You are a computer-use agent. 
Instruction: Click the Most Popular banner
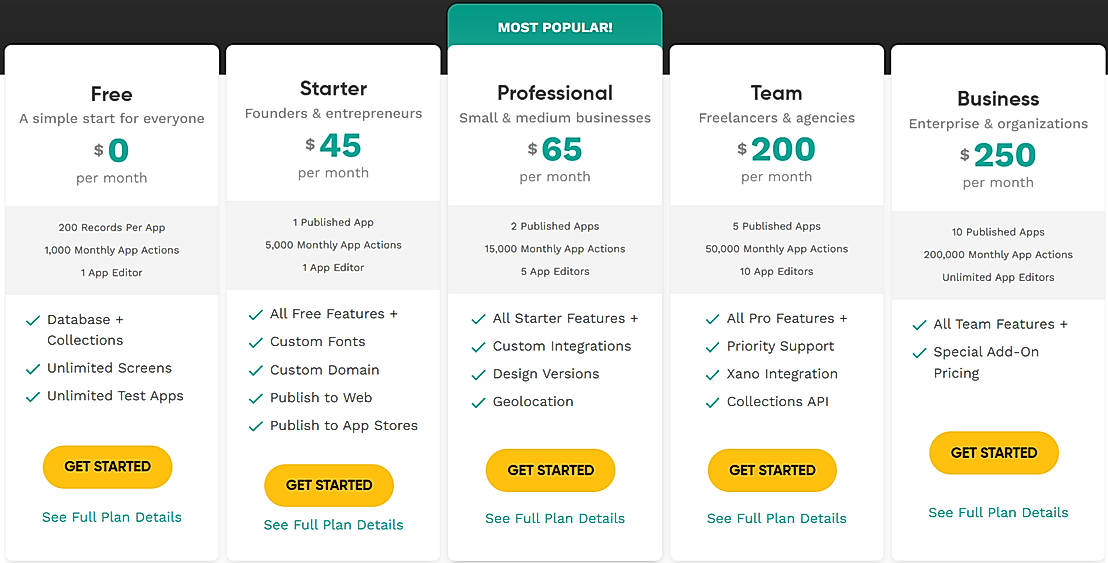coord(555,28)
